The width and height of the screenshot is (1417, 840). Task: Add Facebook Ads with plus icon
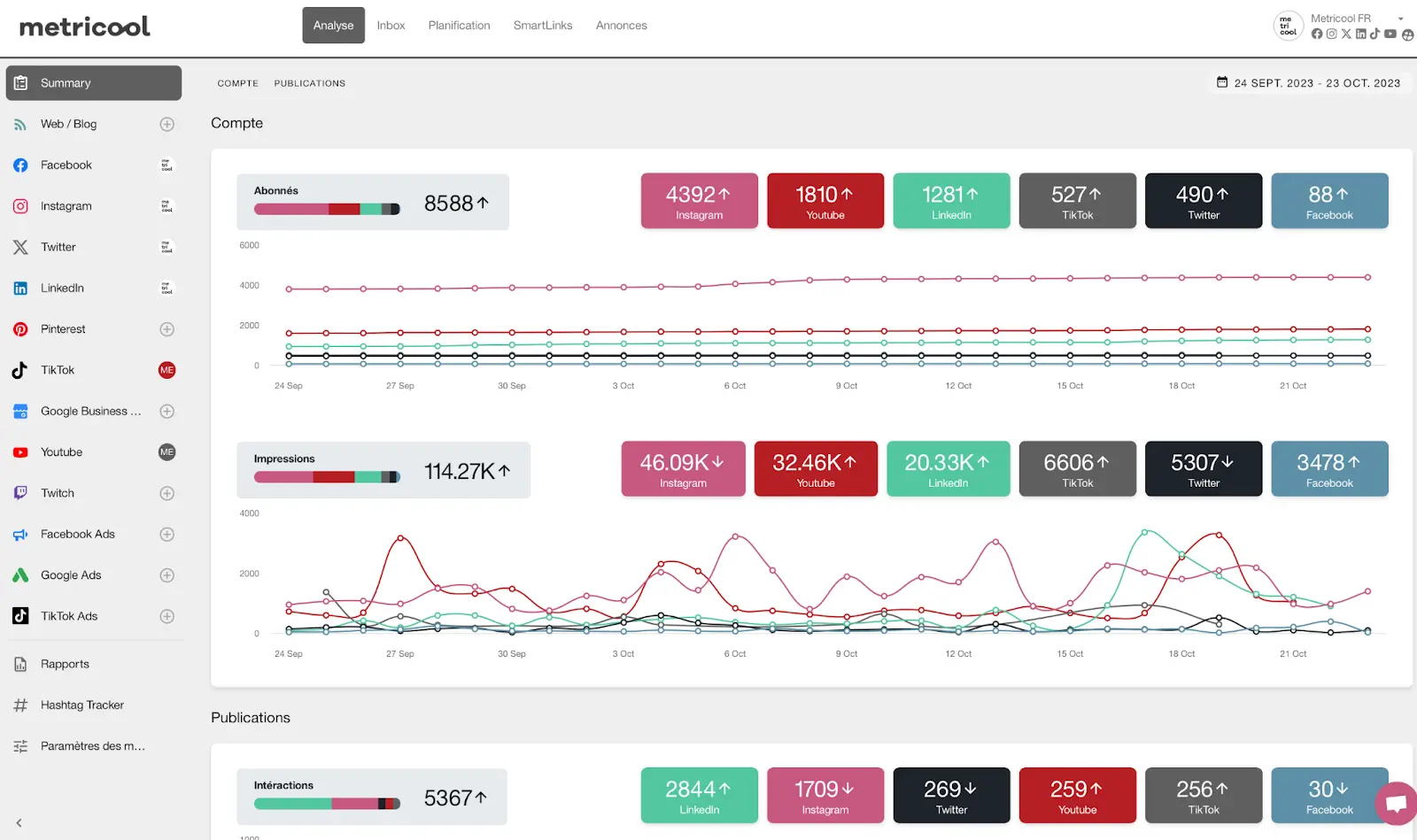tap(166, 535)
